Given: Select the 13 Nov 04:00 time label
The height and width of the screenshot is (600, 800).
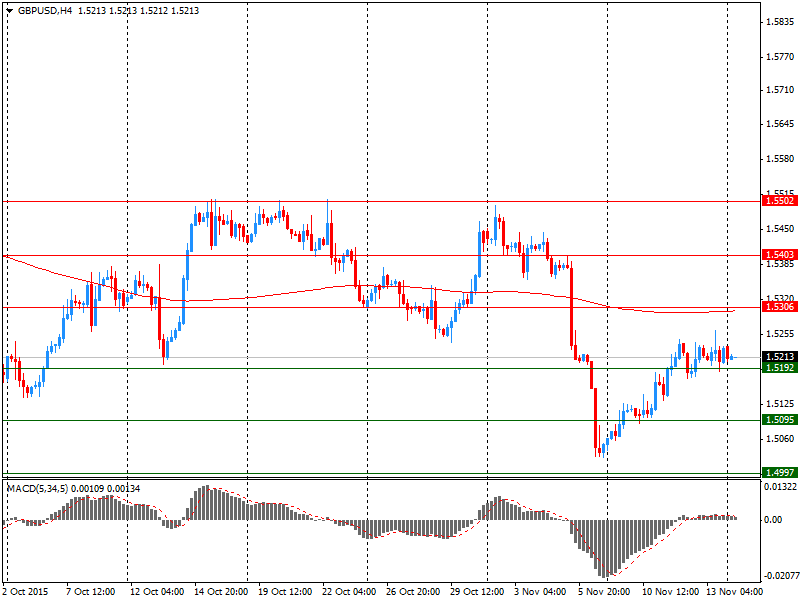Looking at the screenshot, I should (735, 592).
